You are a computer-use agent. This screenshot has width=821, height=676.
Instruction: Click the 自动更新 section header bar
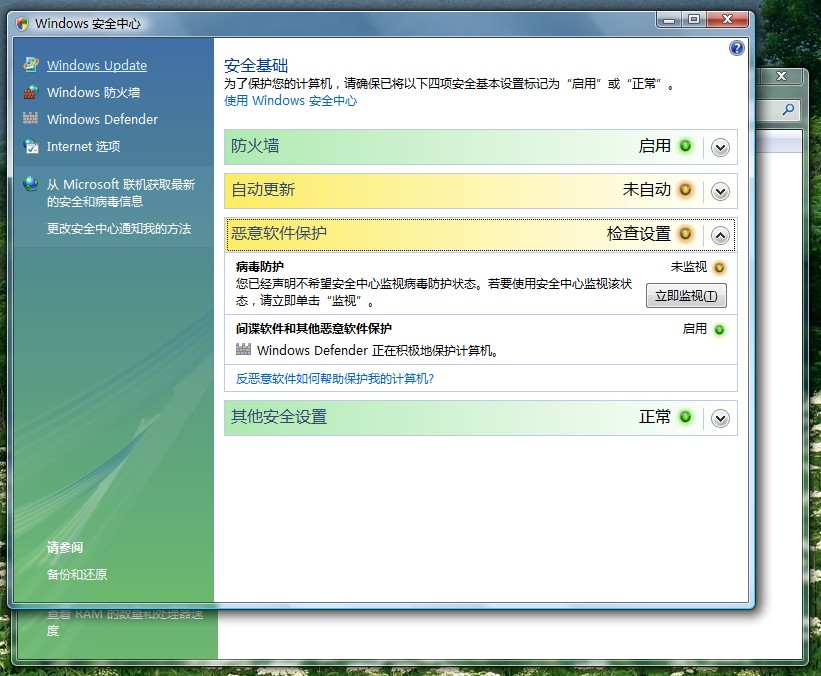point(481,191)
